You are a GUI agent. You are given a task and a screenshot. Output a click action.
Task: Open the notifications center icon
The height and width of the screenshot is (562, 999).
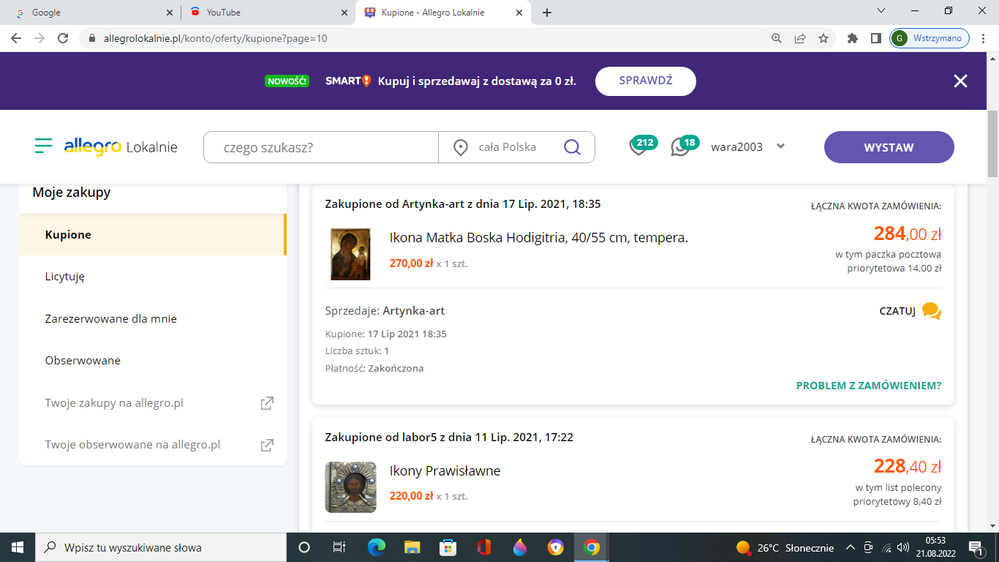point(976,547)
